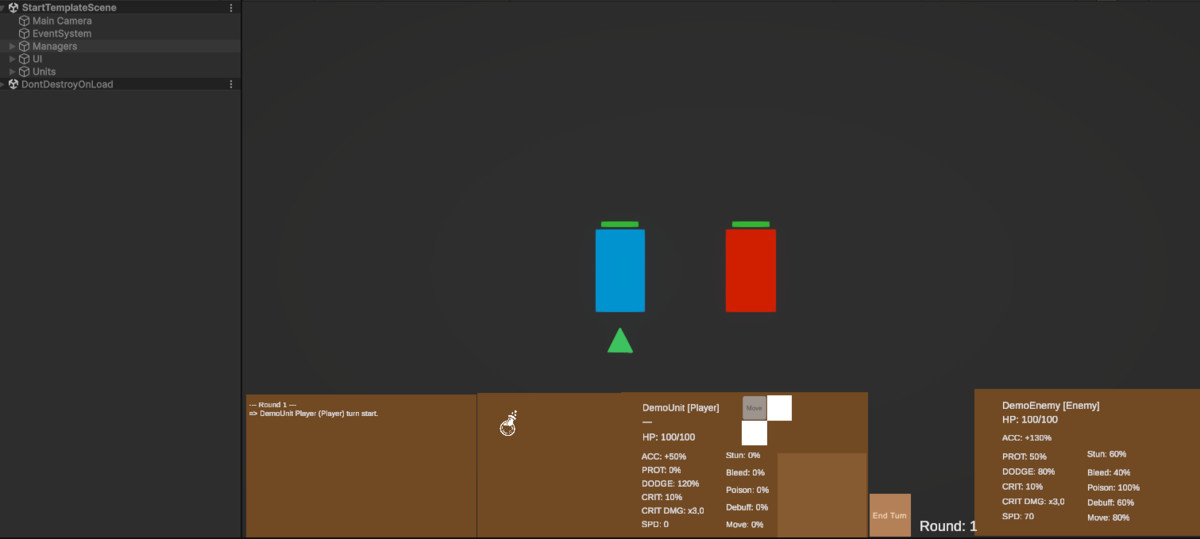Select EventSystem in the hierarchy
Screen dimensions: 1200x539
(62, 33)
